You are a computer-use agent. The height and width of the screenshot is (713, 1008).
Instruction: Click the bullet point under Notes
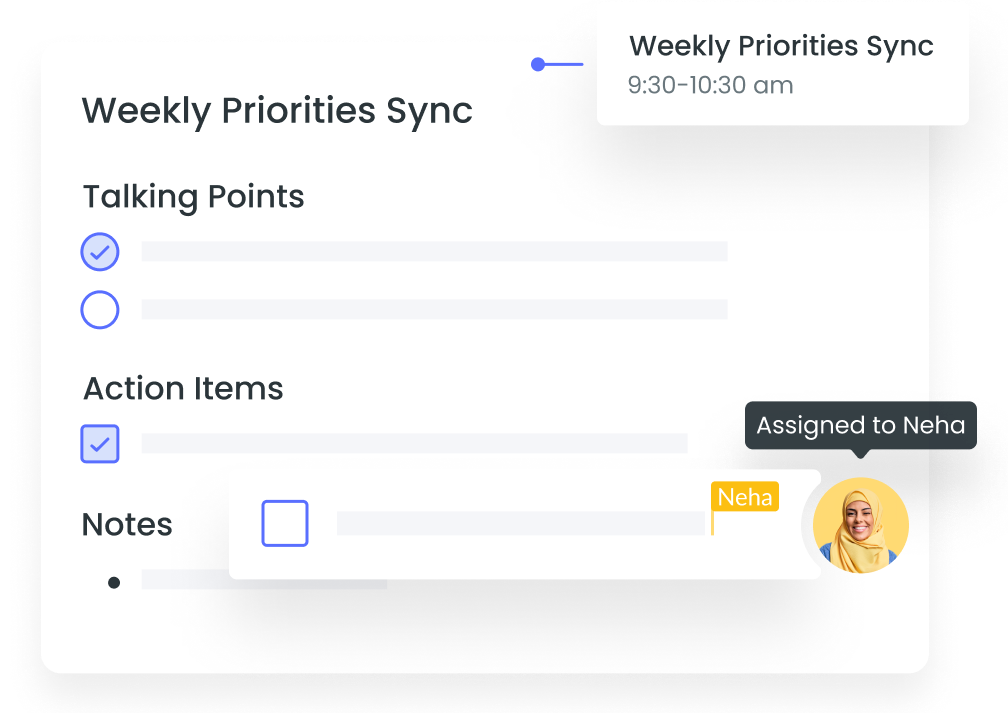114,582
